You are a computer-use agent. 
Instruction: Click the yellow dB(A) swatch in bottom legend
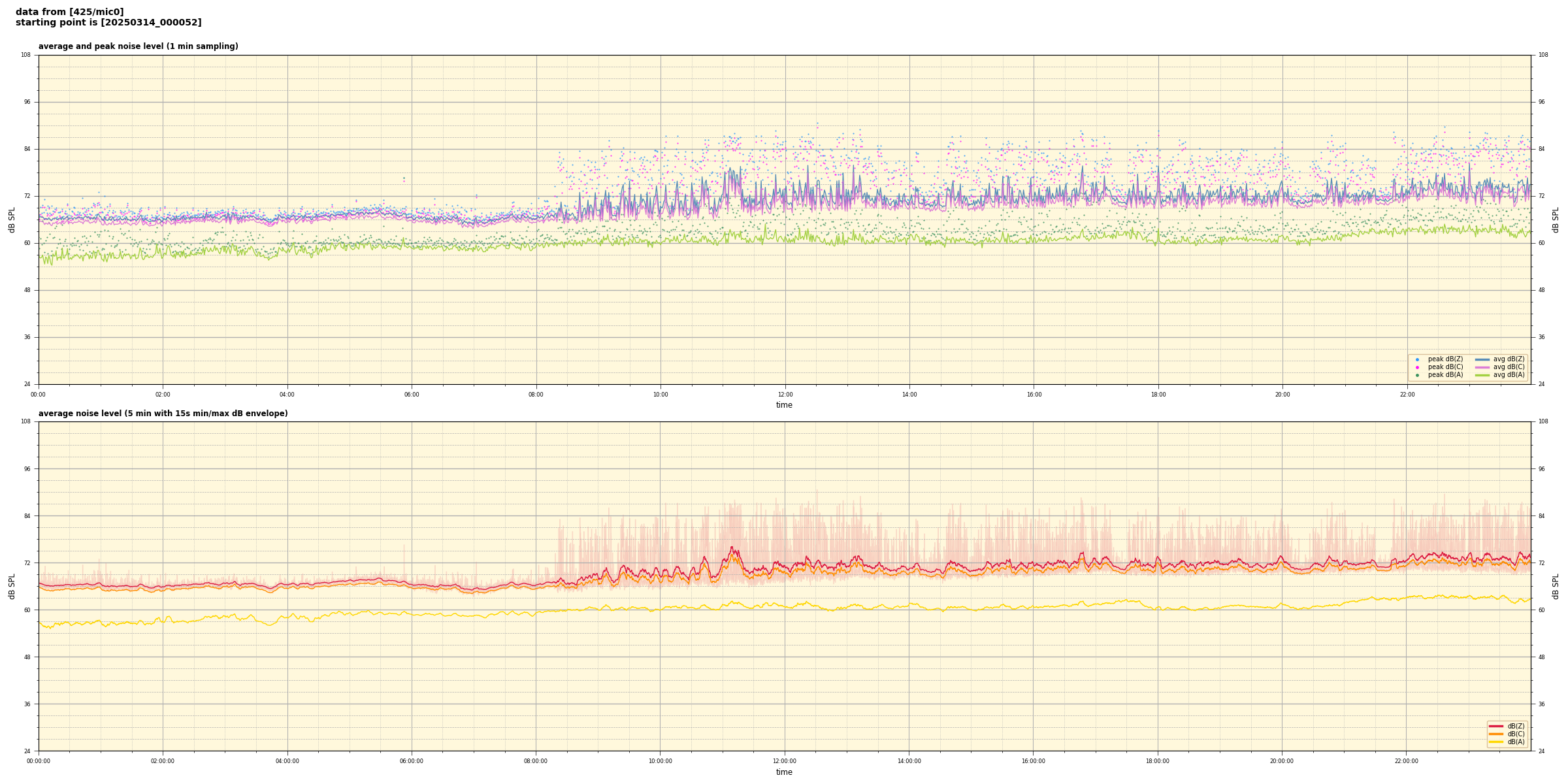(1495, 742)
